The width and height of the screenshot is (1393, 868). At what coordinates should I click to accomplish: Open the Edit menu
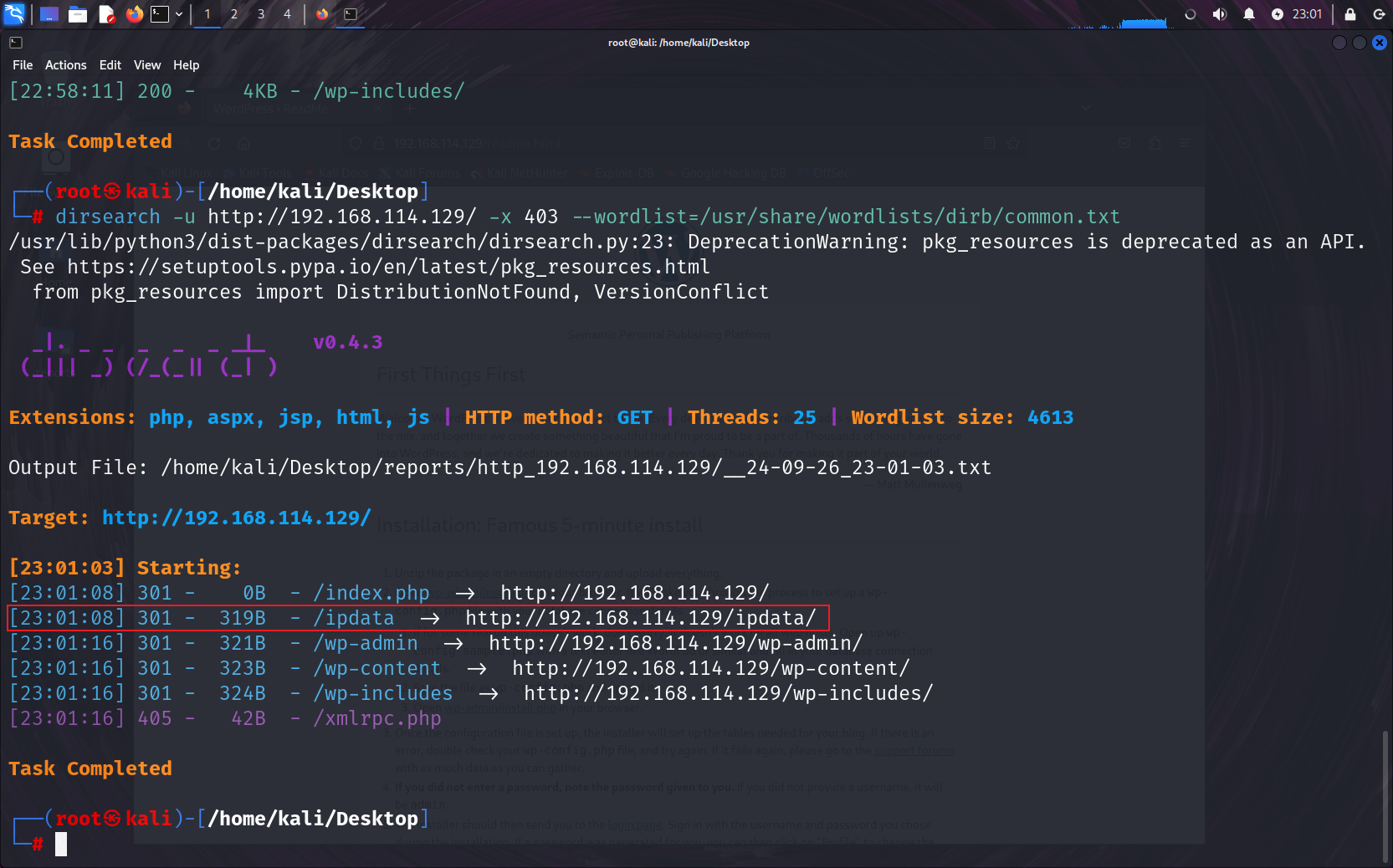point(110,65)
